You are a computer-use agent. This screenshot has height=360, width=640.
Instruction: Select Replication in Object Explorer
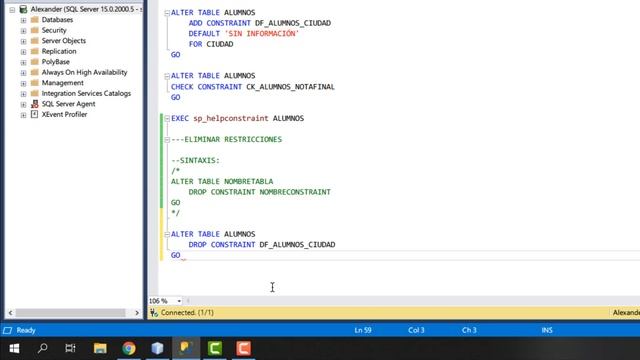coord(59,51)
